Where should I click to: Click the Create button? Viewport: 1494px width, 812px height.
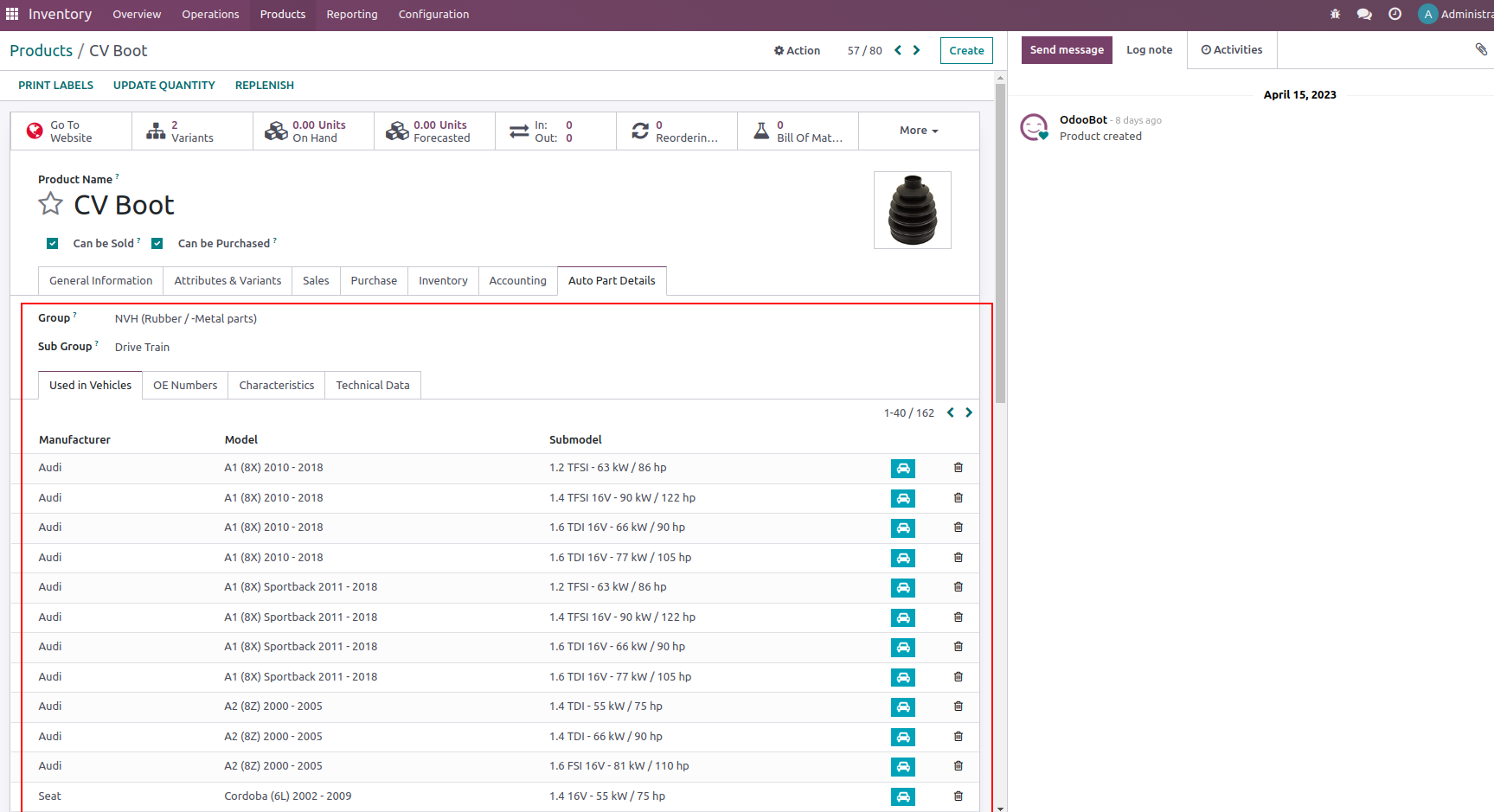click(x=965, y=51)
